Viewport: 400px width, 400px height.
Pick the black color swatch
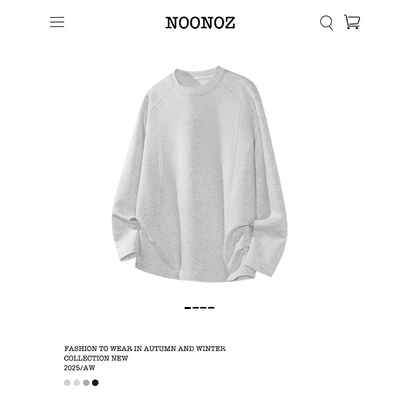click(x=95, y=383)
